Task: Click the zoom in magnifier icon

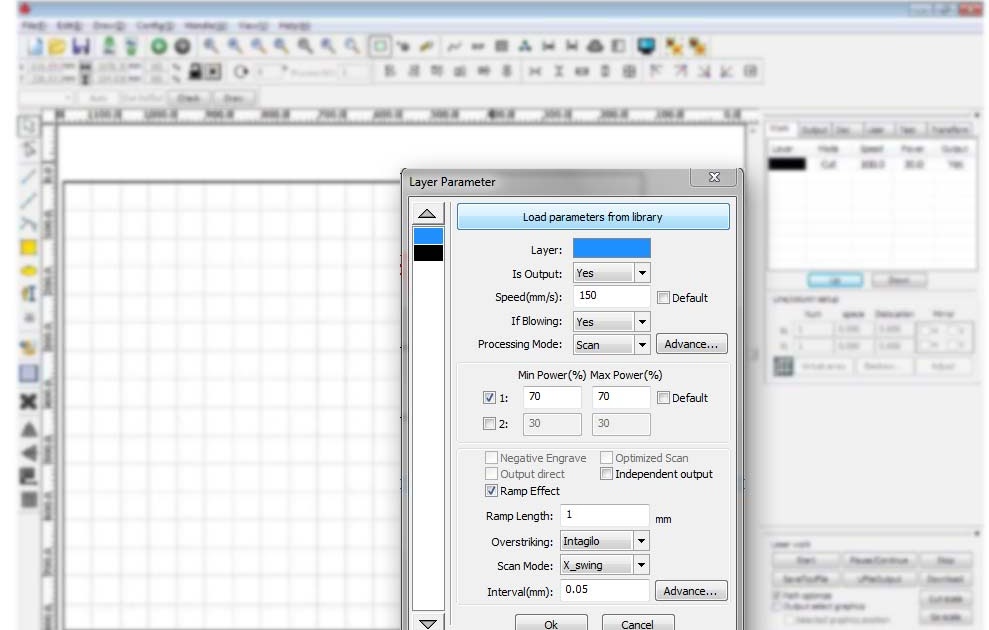Action: tap(208, 46)
